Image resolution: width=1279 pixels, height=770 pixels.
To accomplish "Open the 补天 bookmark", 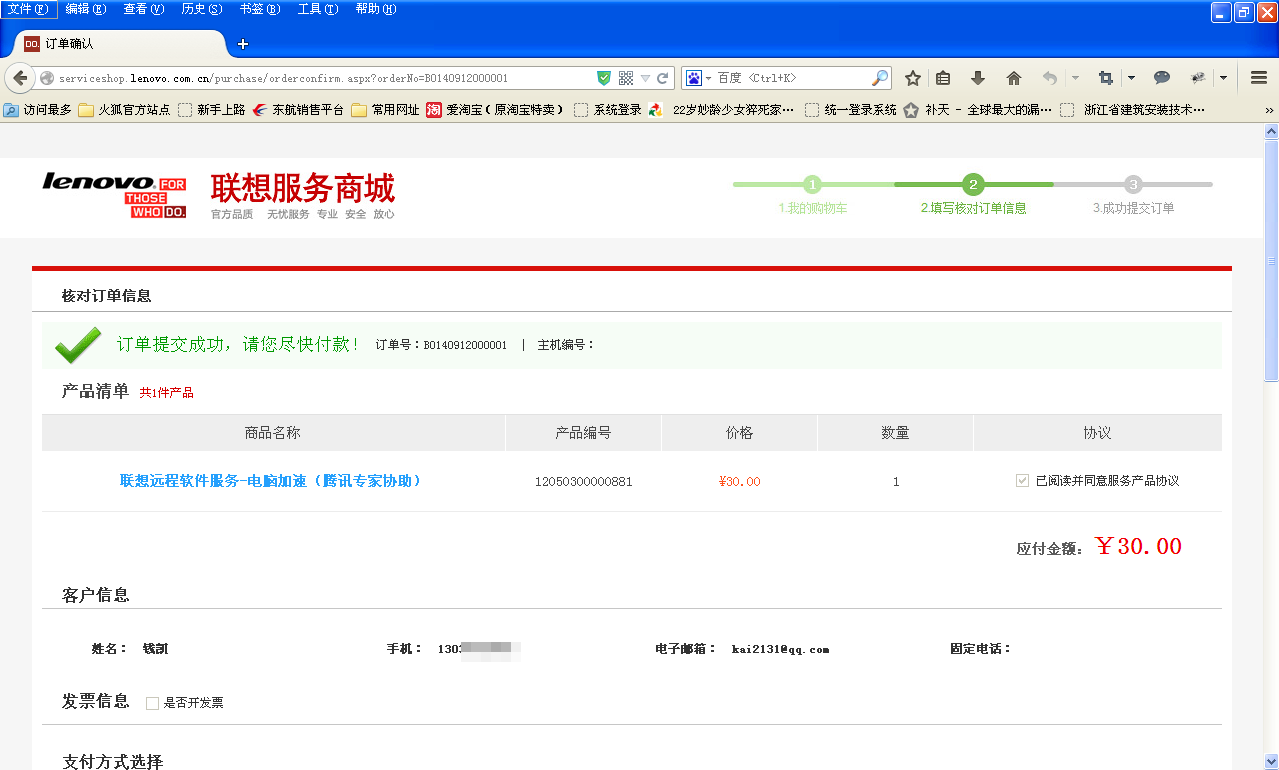I will tap(977, 110).
